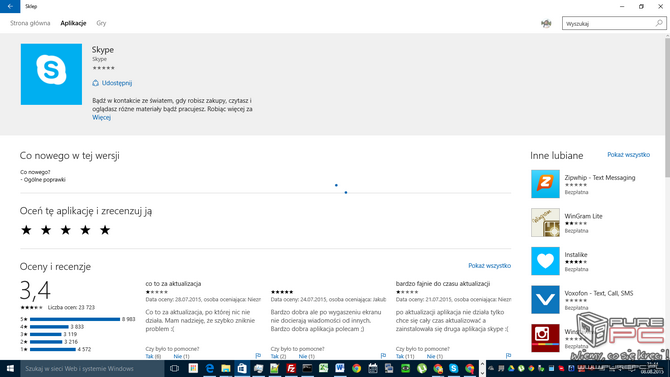Select the Aplikacje tab
The height and width of the screenshot is (377, 670).
73,23
